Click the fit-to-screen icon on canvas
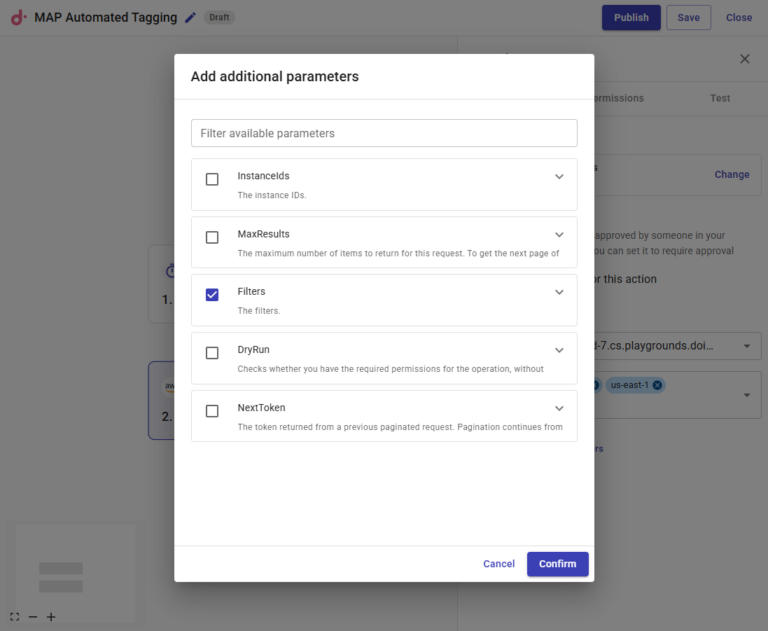Image resolution: width=768 pixels, height=631 pixels. coord(15,617)
